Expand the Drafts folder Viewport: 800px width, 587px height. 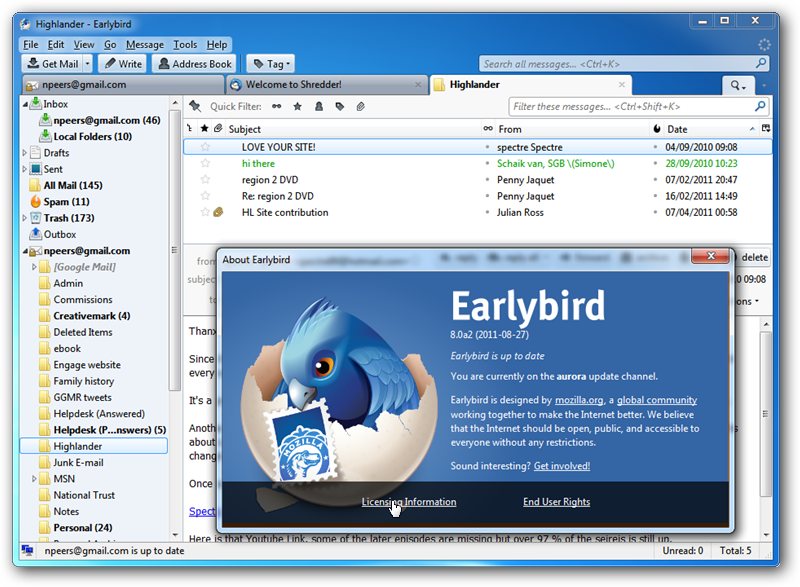25,152
